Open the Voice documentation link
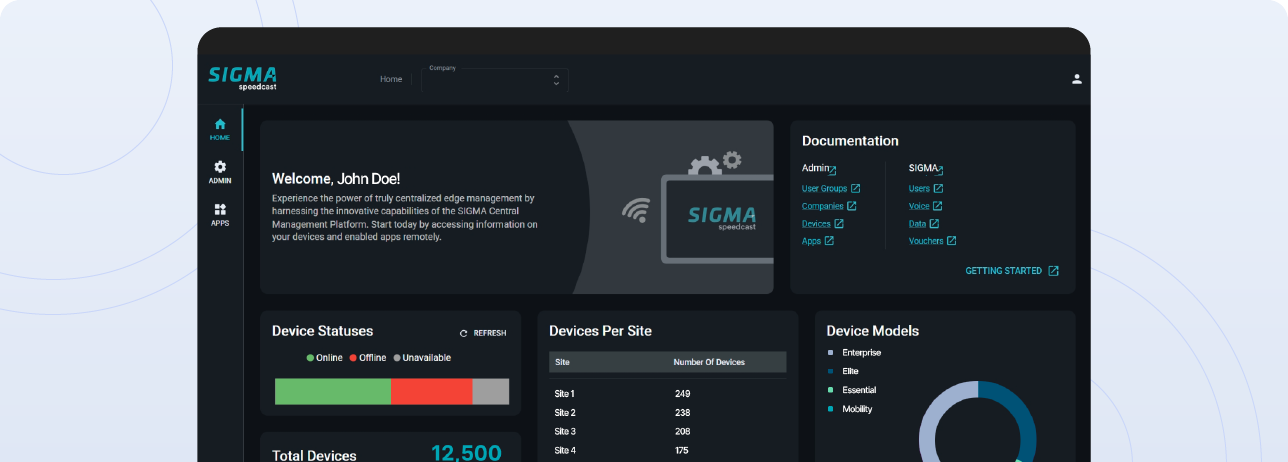Screen dimensions: 1288x462 [919, 206]
